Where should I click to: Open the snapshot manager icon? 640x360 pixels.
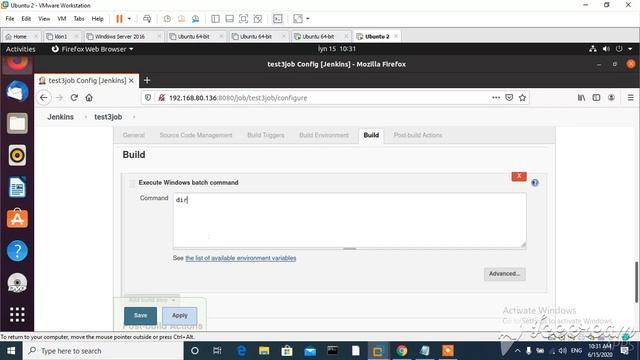pyautogui.click(x=196, y=19)
